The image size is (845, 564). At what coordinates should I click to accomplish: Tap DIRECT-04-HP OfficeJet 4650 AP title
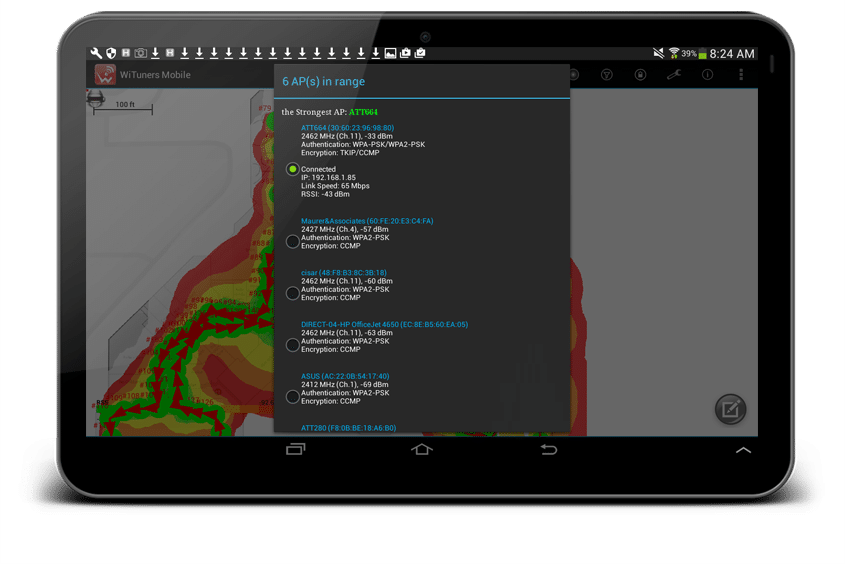[x=384, y=324]
